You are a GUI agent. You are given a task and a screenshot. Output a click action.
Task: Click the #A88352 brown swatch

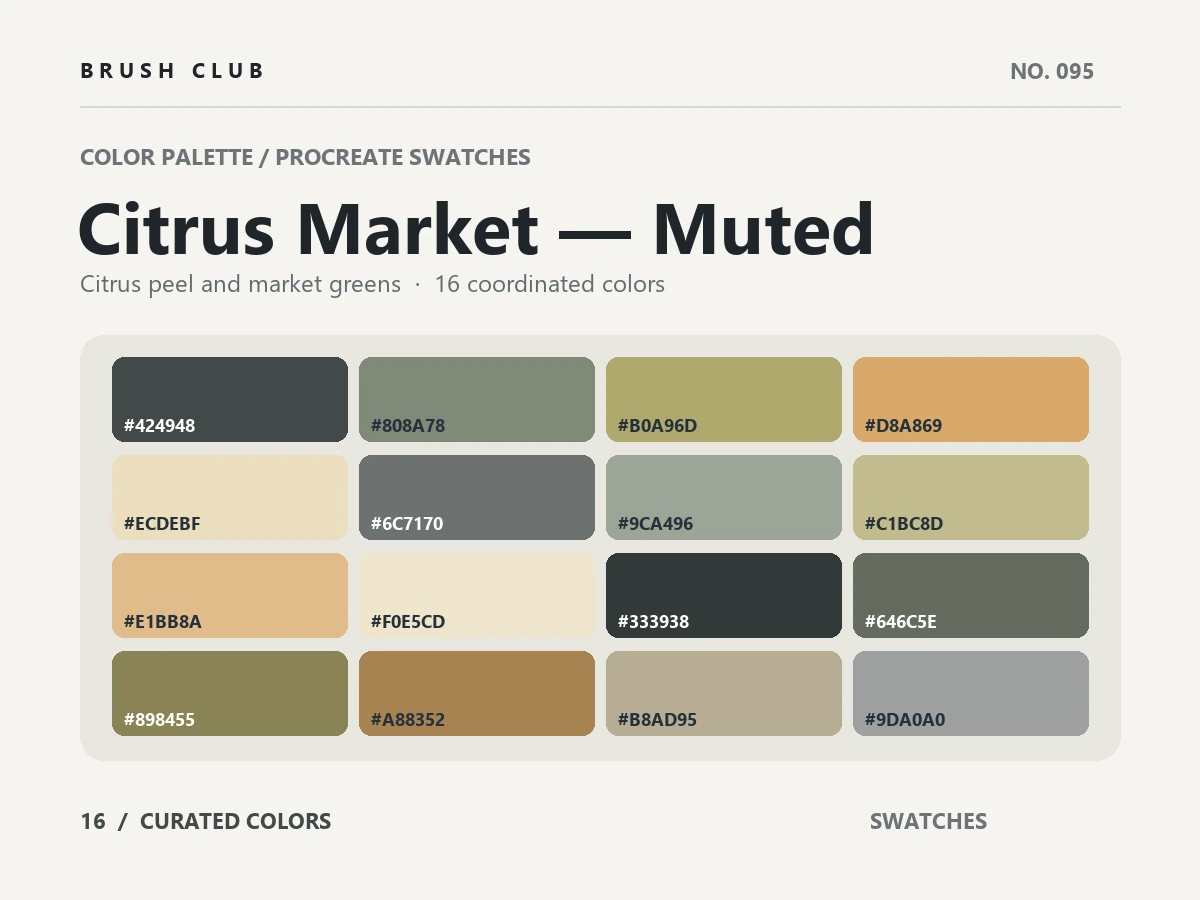477,693
